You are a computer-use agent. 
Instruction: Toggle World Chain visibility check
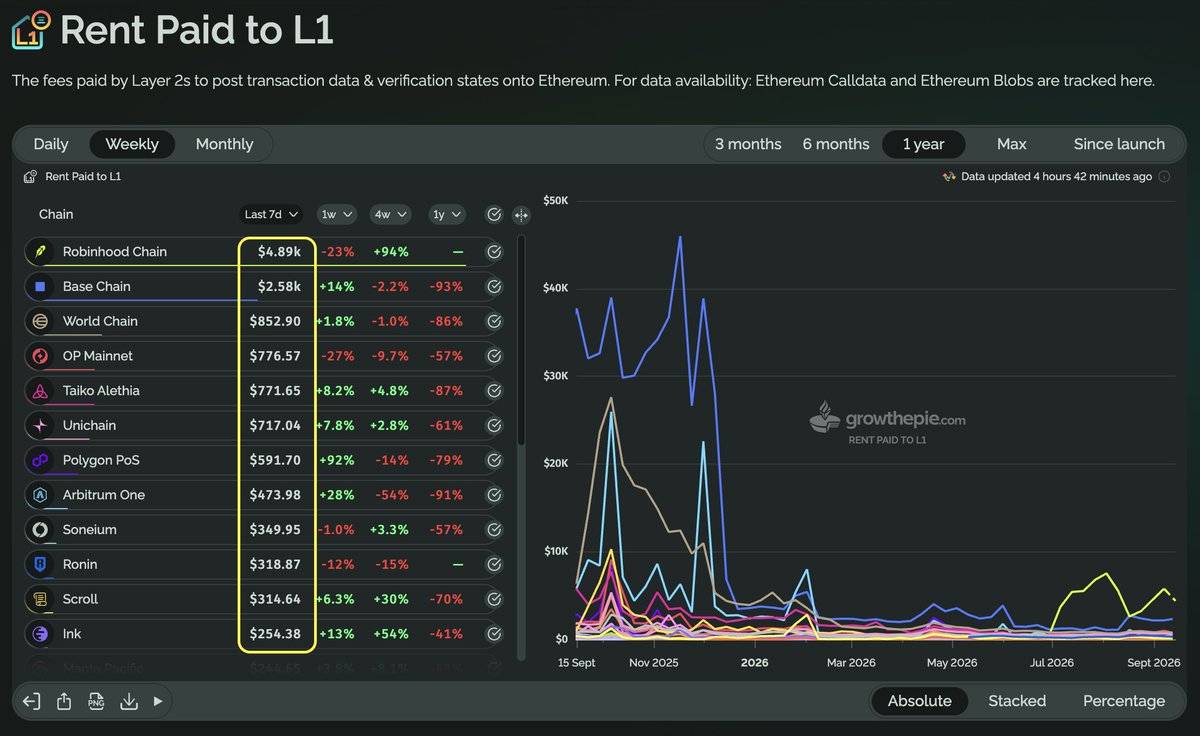tap(494, 321)
